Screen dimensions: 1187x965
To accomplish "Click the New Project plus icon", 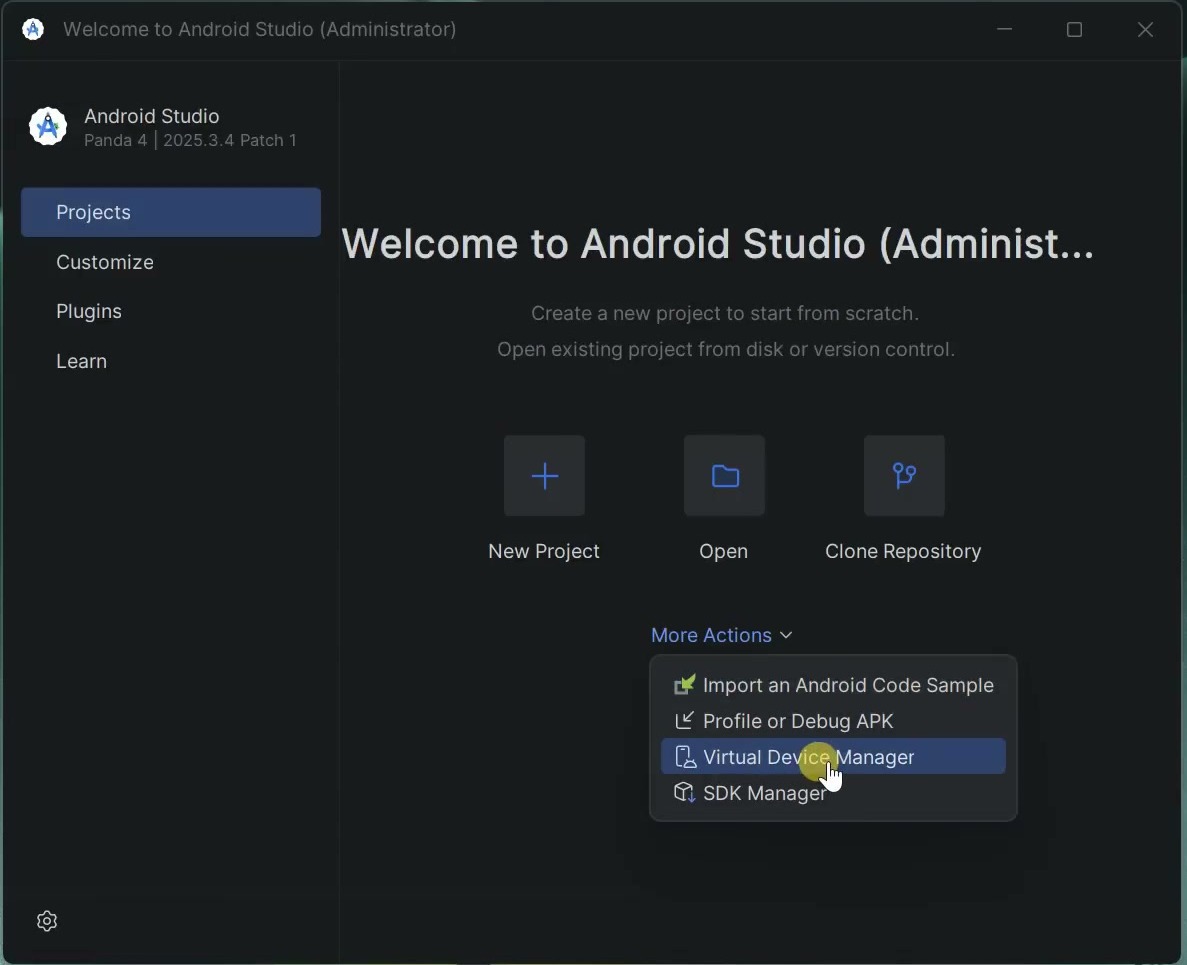I will click(544, 476).
